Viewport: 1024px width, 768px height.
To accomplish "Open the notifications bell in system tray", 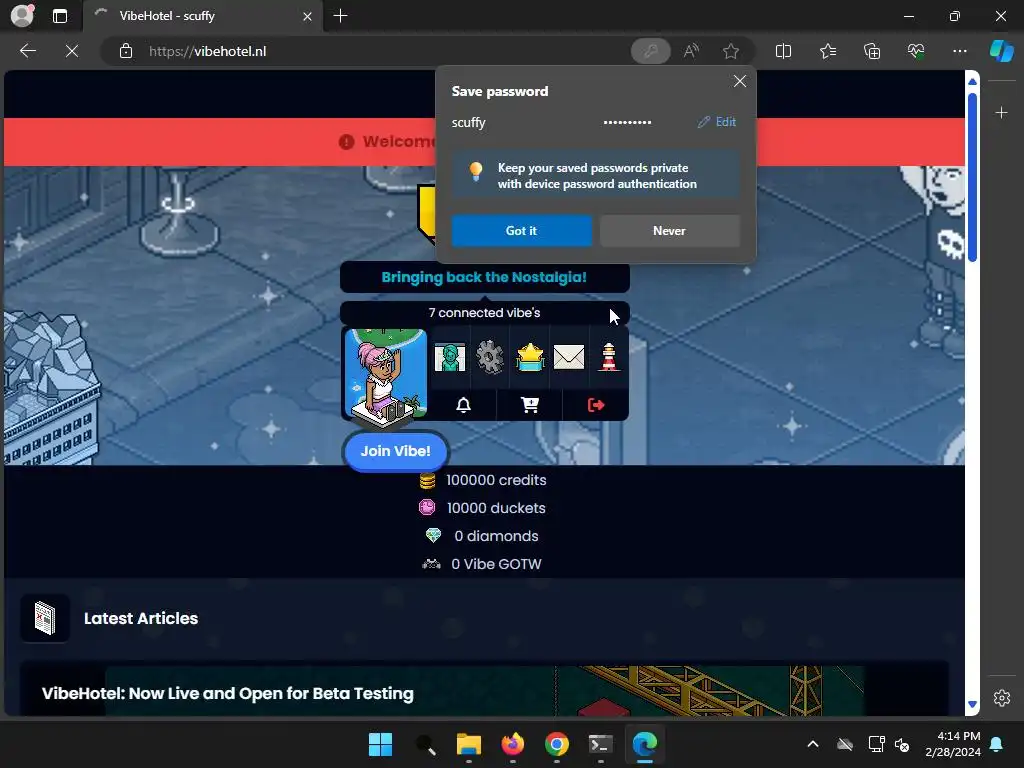I will pyautogui.click(x=997, y=744).
